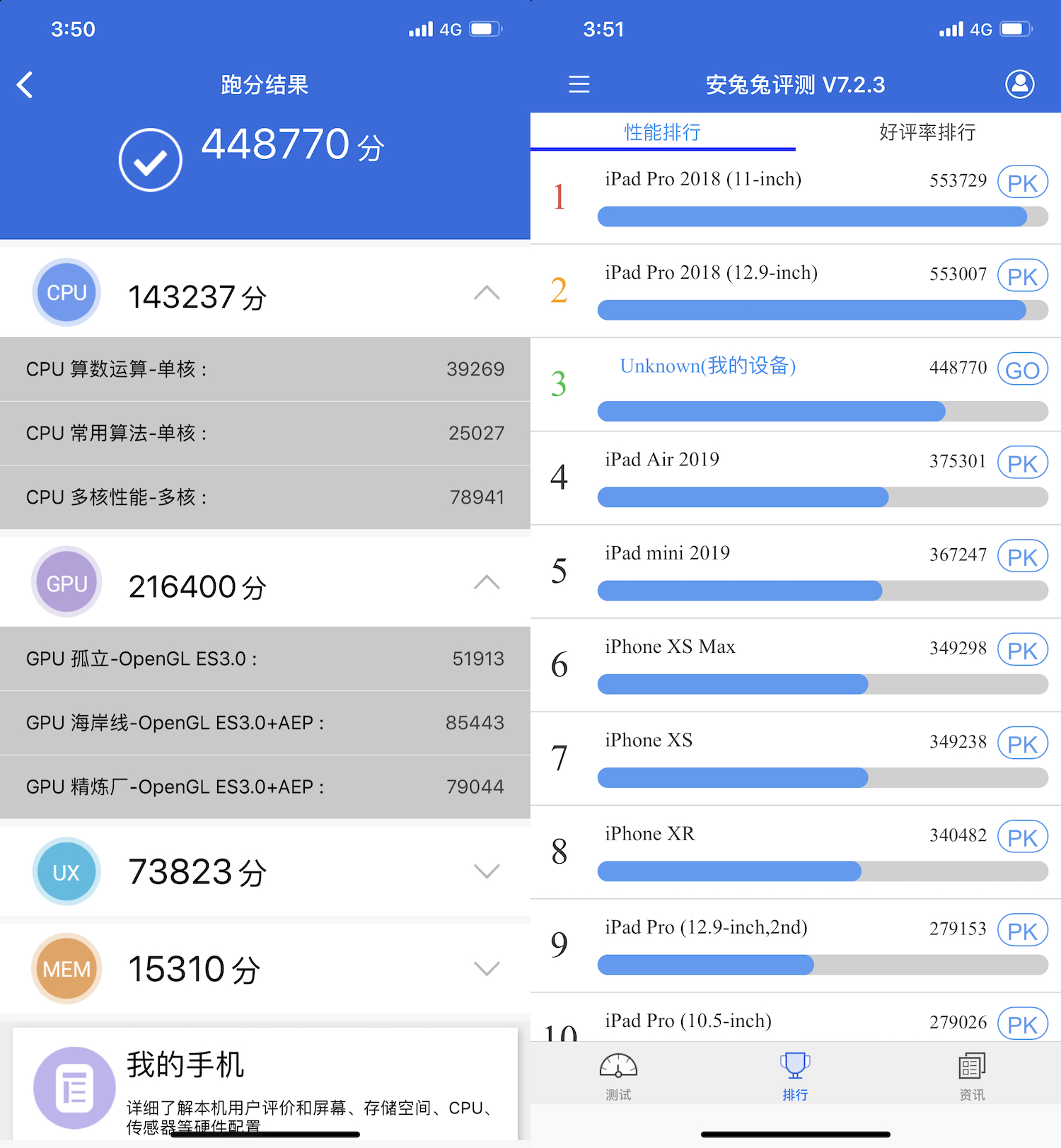Tap the back arrow on results screen
Image resolution: width=1061 pixels, height=1148 pixels.
(x=25, y=85)
